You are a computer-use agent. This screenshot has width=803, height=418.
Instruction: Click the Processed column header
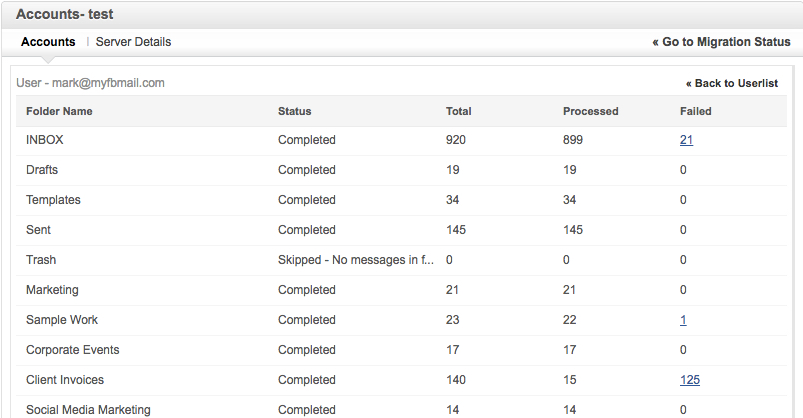(x=590, y=111)
